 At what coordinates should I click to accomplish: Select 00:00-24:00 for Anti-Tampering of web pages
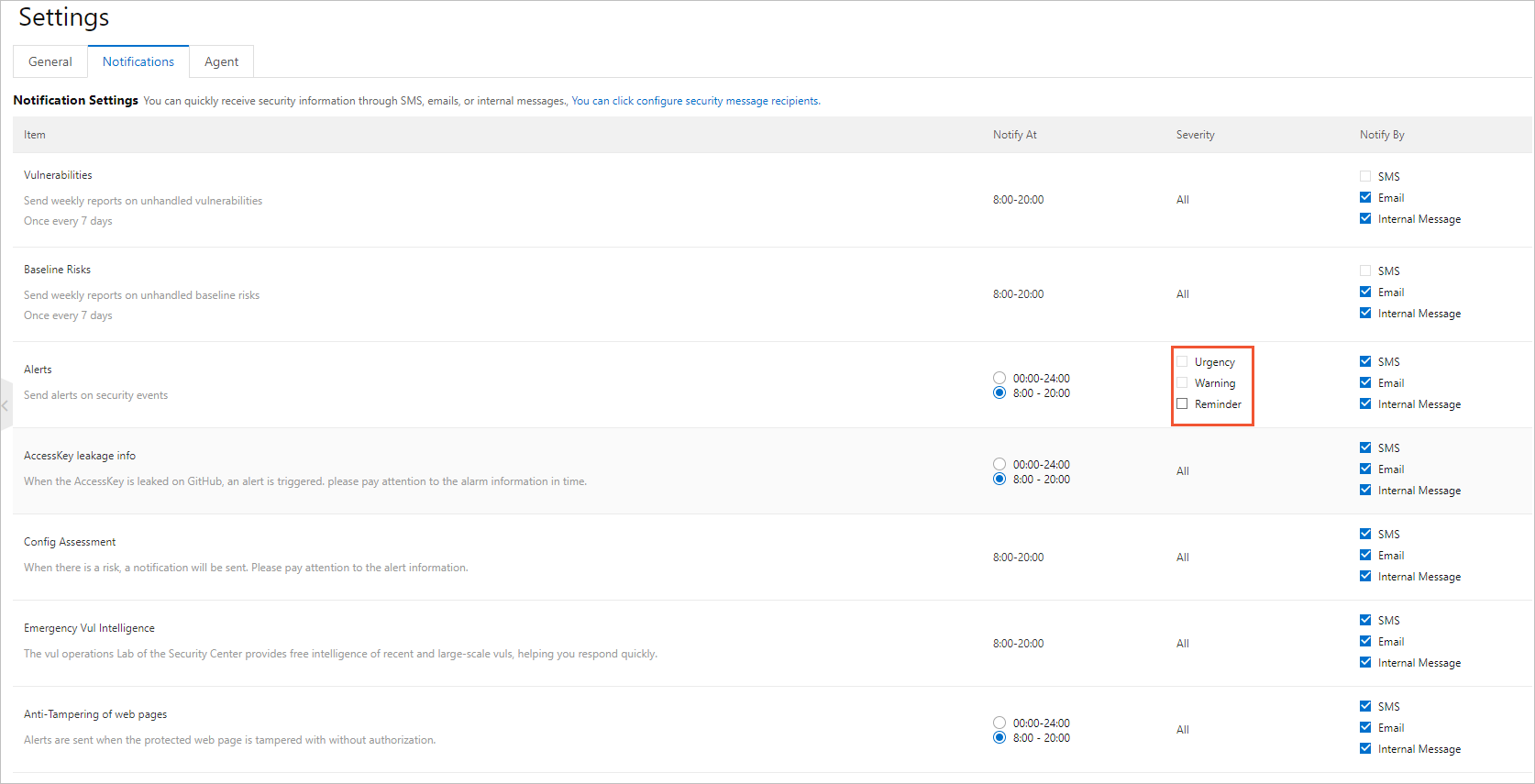pyautogui.click(x=999, y=723)
